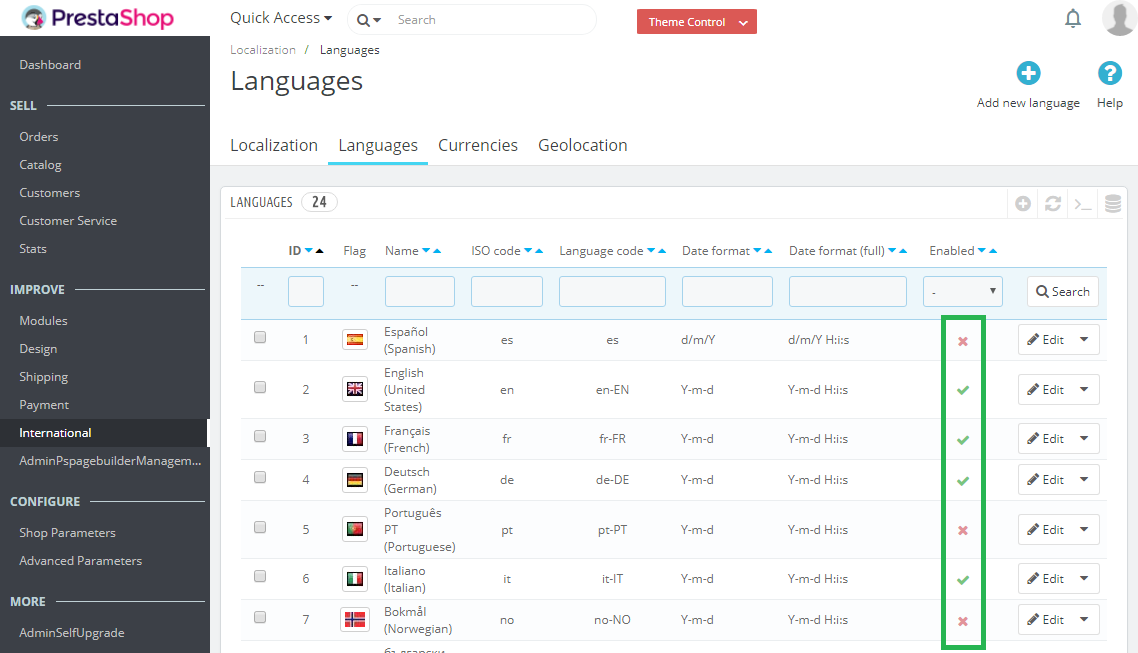Disable English via its green checkmark
Screen dimensions: 1138x653
point(963,390)
